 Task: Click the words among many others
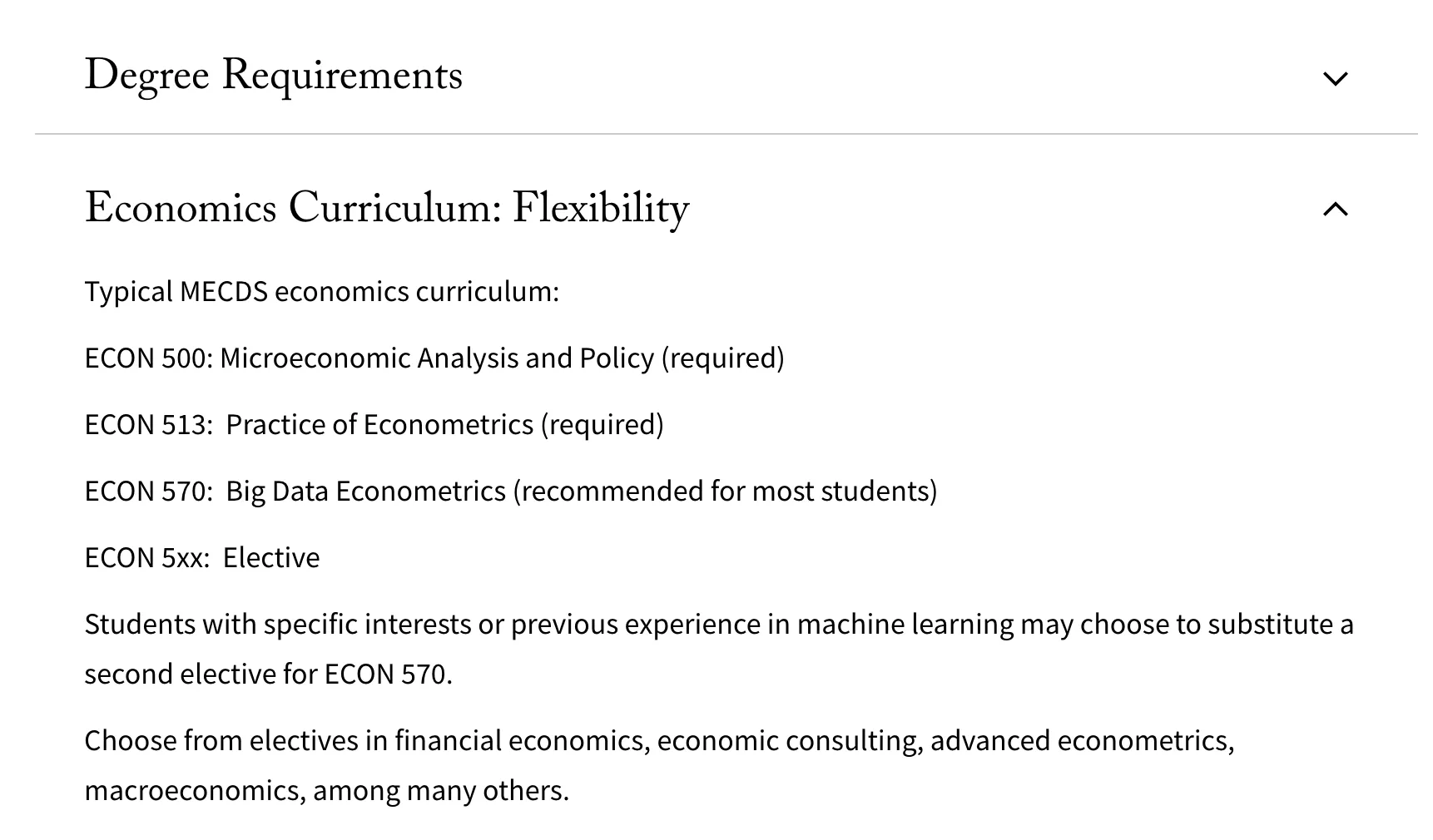pyautogui.click(x=441, y=791)
